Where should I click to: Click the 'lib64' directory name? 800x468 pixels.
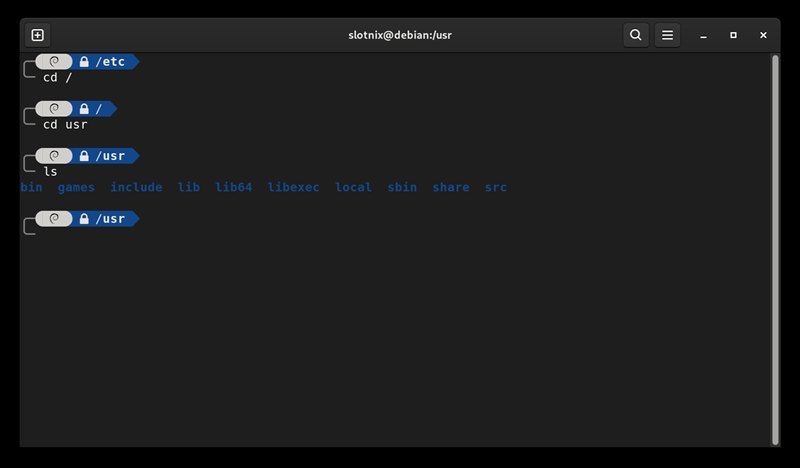point(234,187)
